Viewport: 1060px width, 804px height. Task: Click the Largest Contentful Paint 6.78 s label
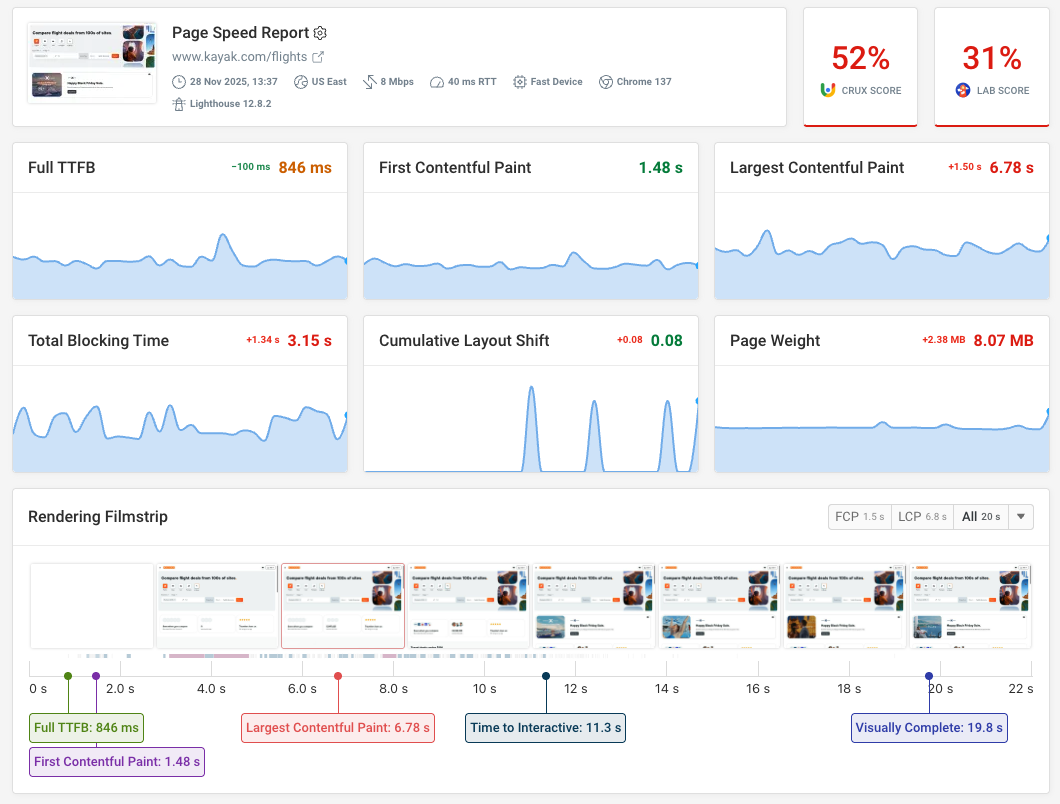click(x=337, y=728)
